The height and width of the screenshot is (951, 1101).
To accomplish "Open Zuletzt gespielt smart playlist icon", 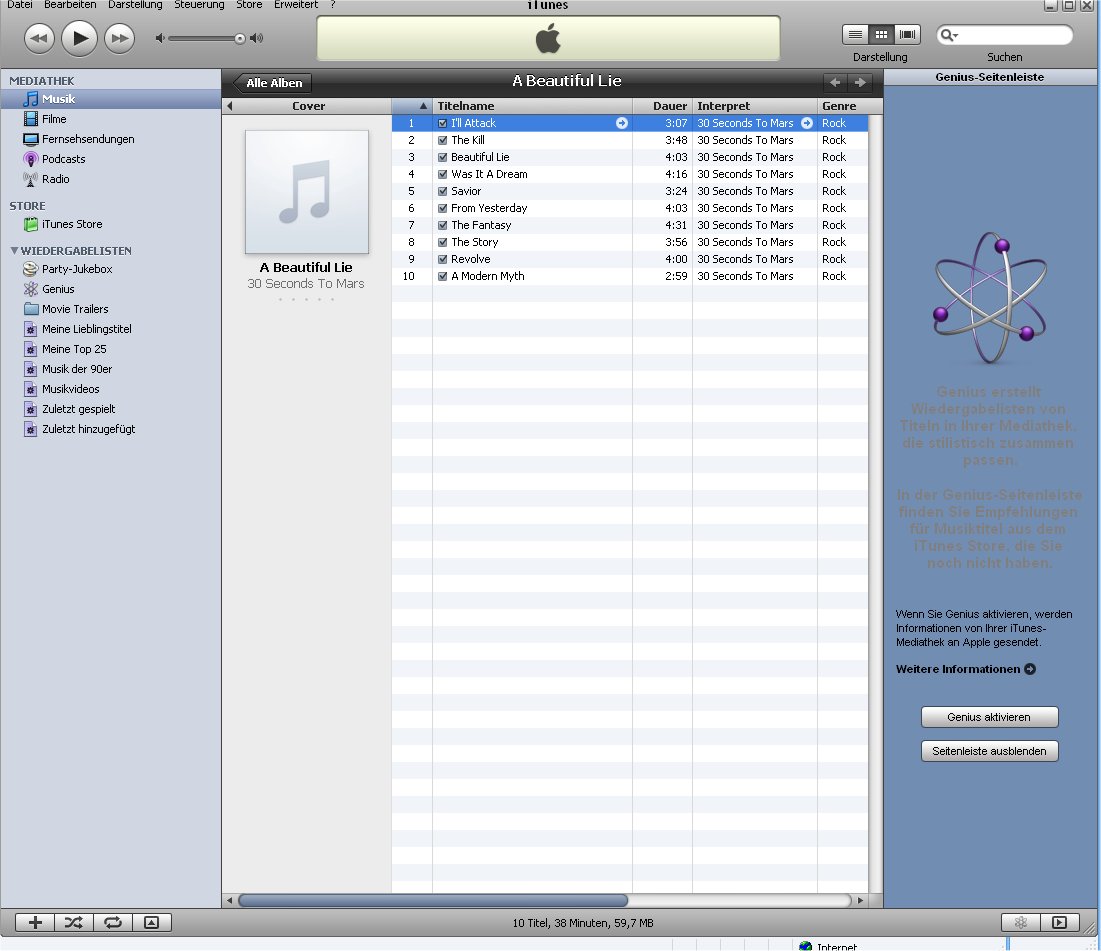I will (x=30, y=409).
